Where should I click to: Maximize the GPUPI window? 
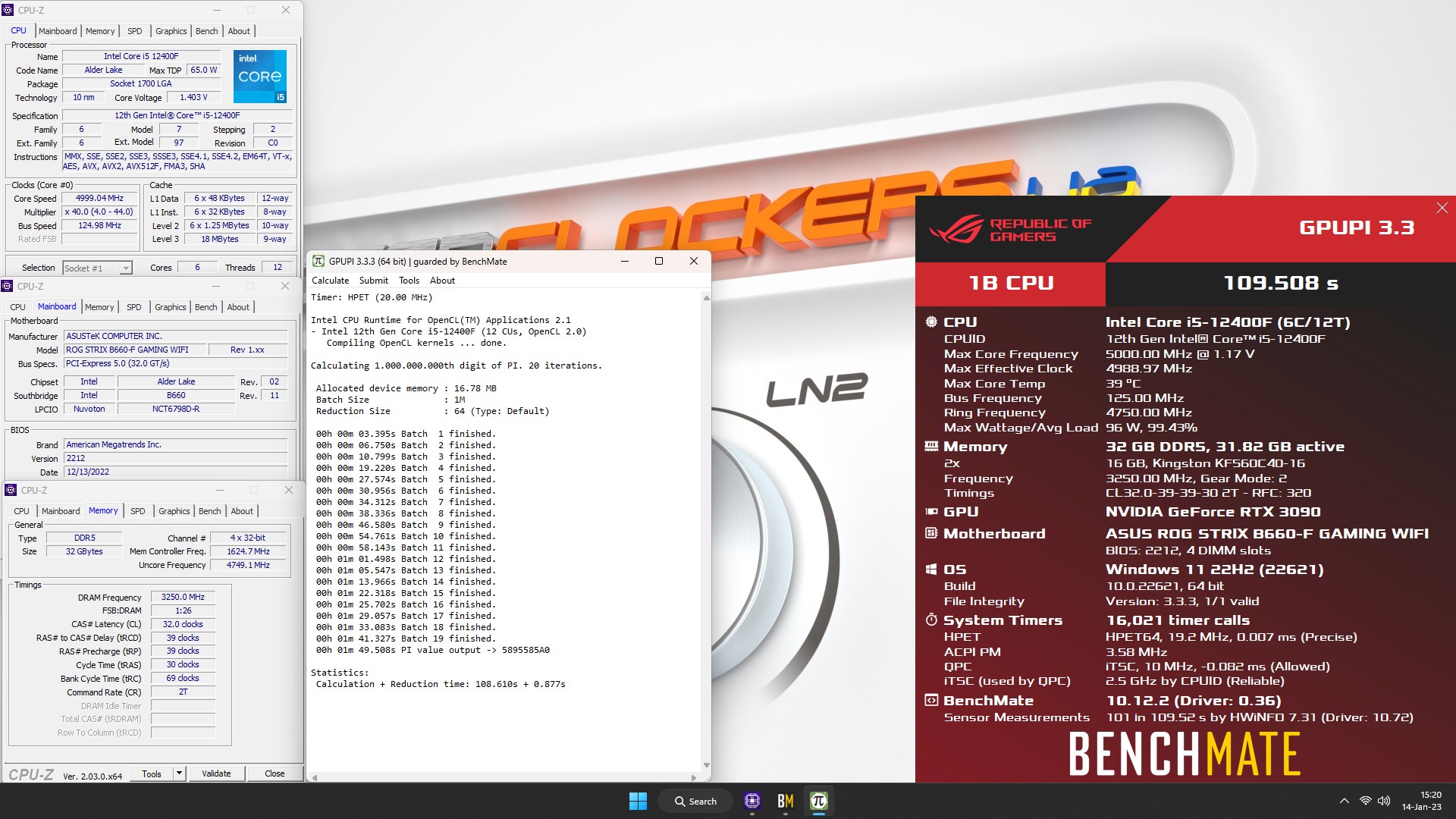tap(659, 261)
